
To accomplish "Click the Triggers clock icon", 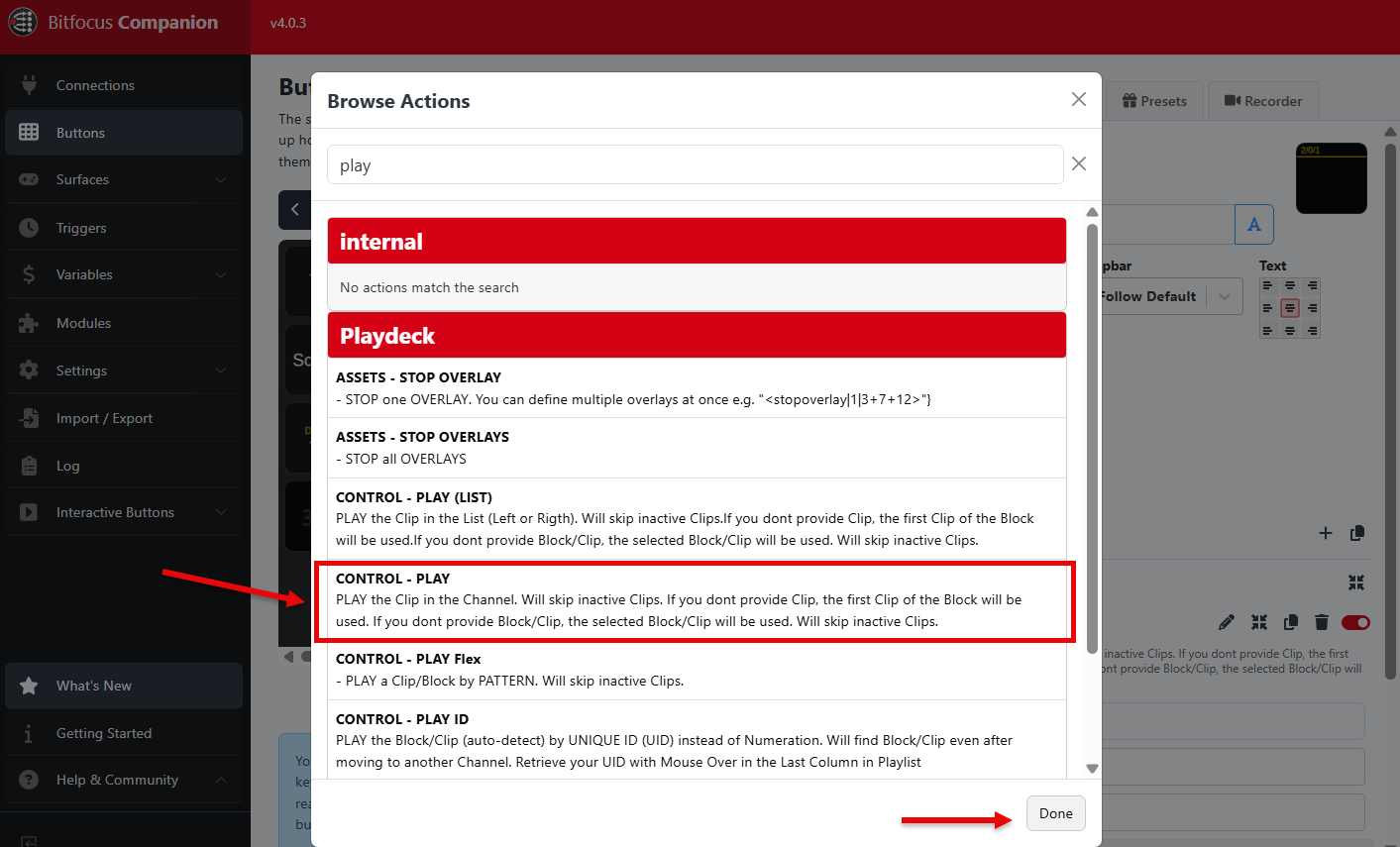I will pyautogui.click(x=29, y=228).
